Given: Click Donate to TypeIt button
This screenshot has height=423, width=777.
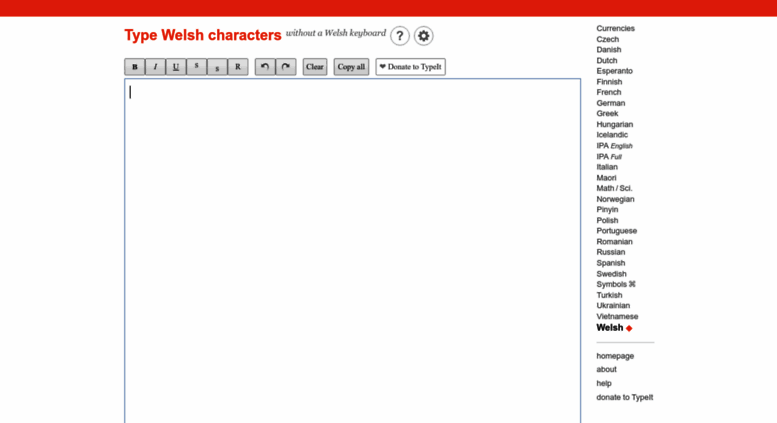Looking at the screenshot, I should 410,67.
